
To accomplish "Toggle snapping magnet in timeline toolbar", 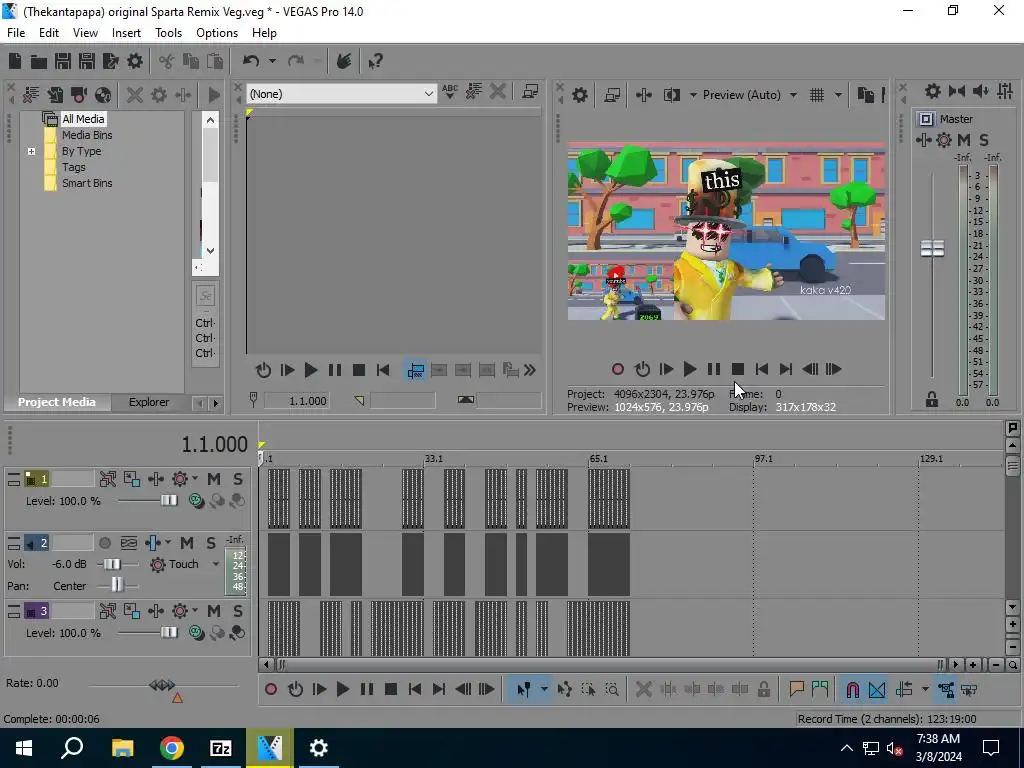I will point(852,690).
